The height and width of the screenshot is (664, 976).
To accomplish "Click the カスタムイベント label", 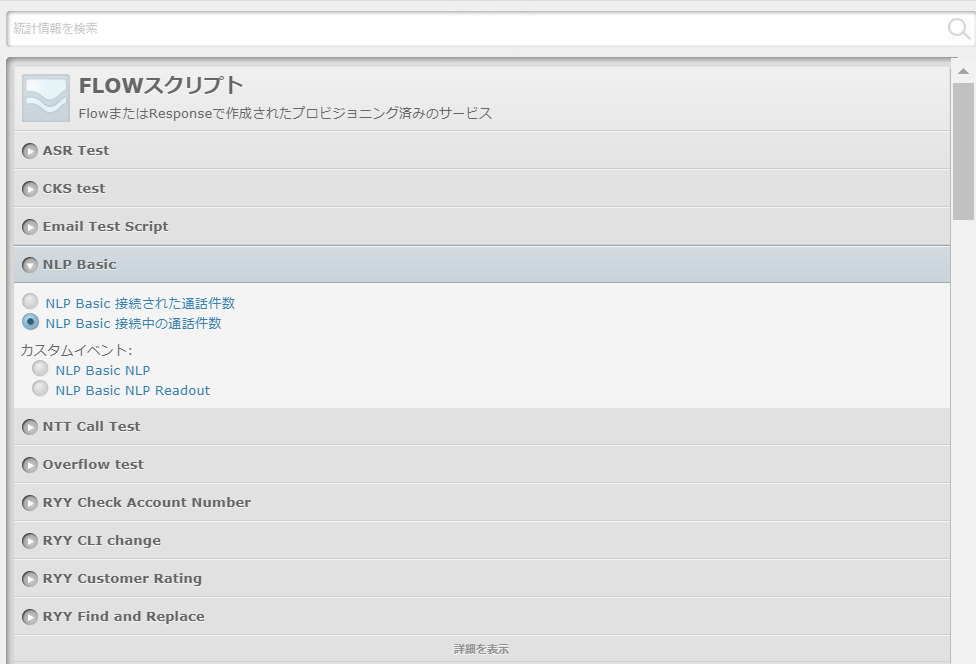I will coord(76,350).
